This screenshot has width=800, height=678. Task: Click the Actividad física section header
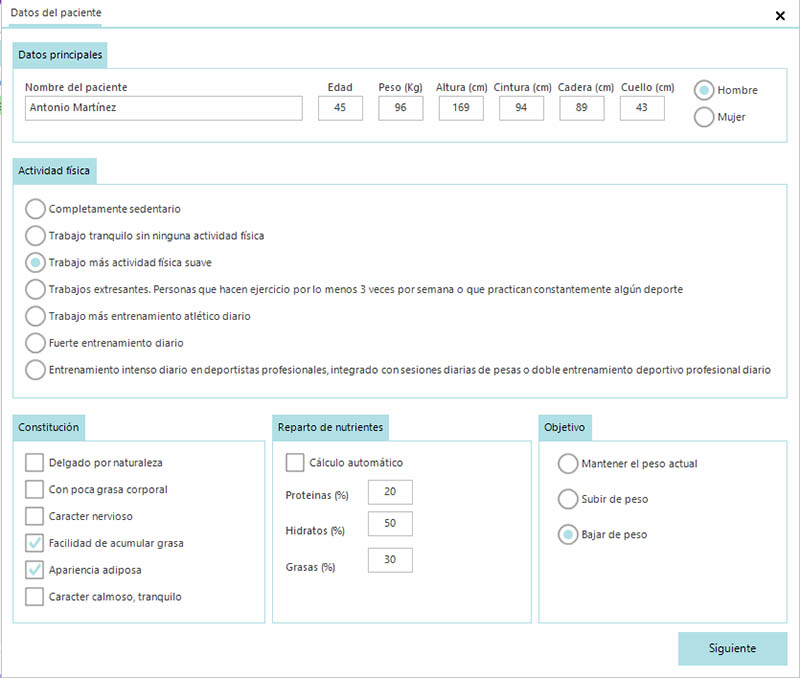(54, 171)
